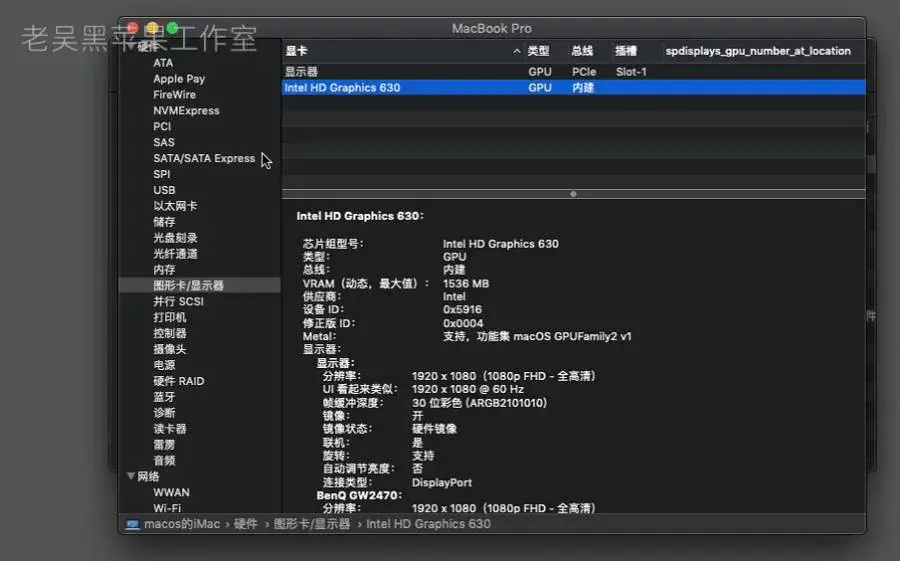Select WWAN under 网络
This screenshot has height=561, width=900.
click(x=171, y=493)
